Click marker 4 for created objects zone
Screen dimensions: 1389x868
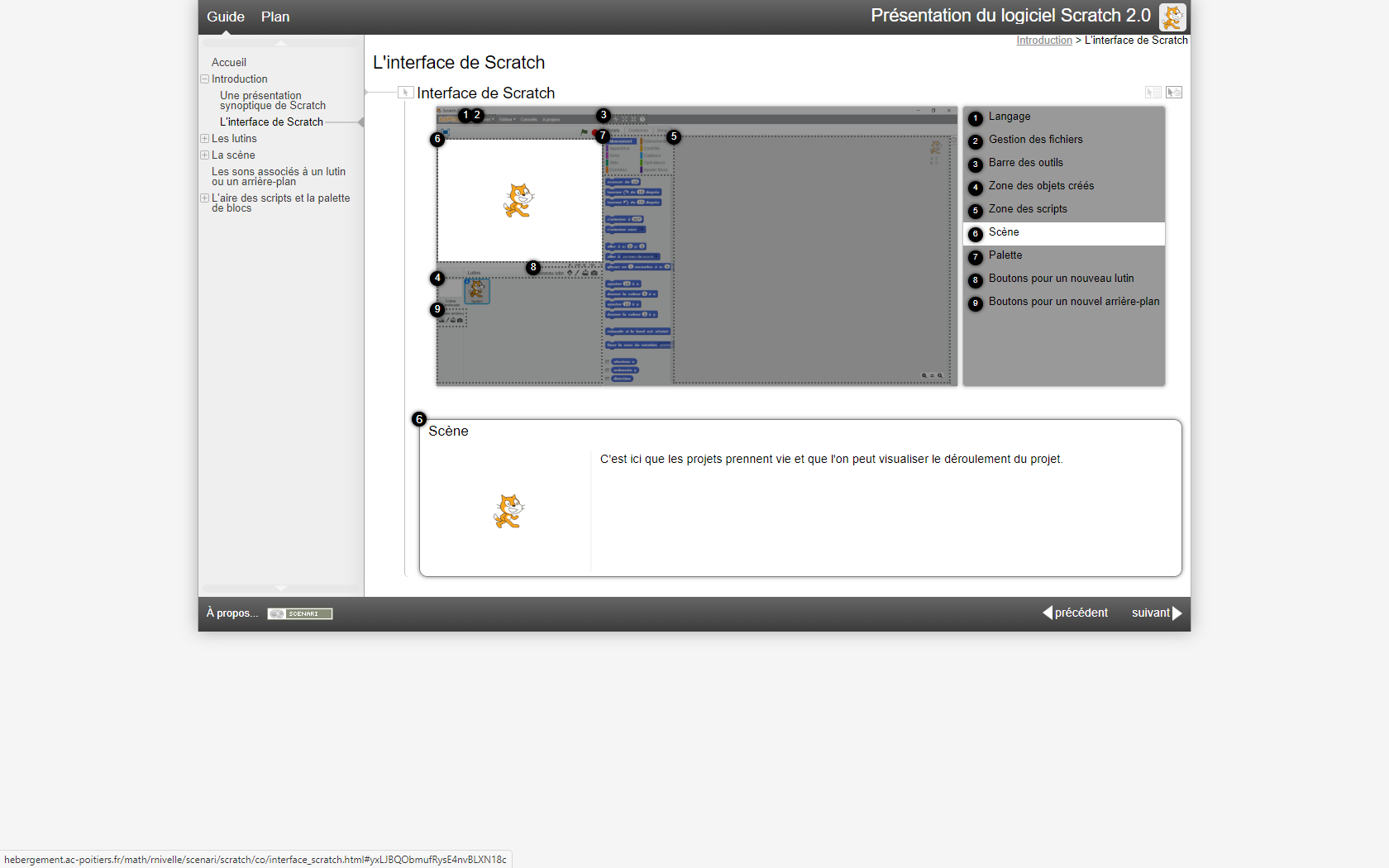click(437, 279)
